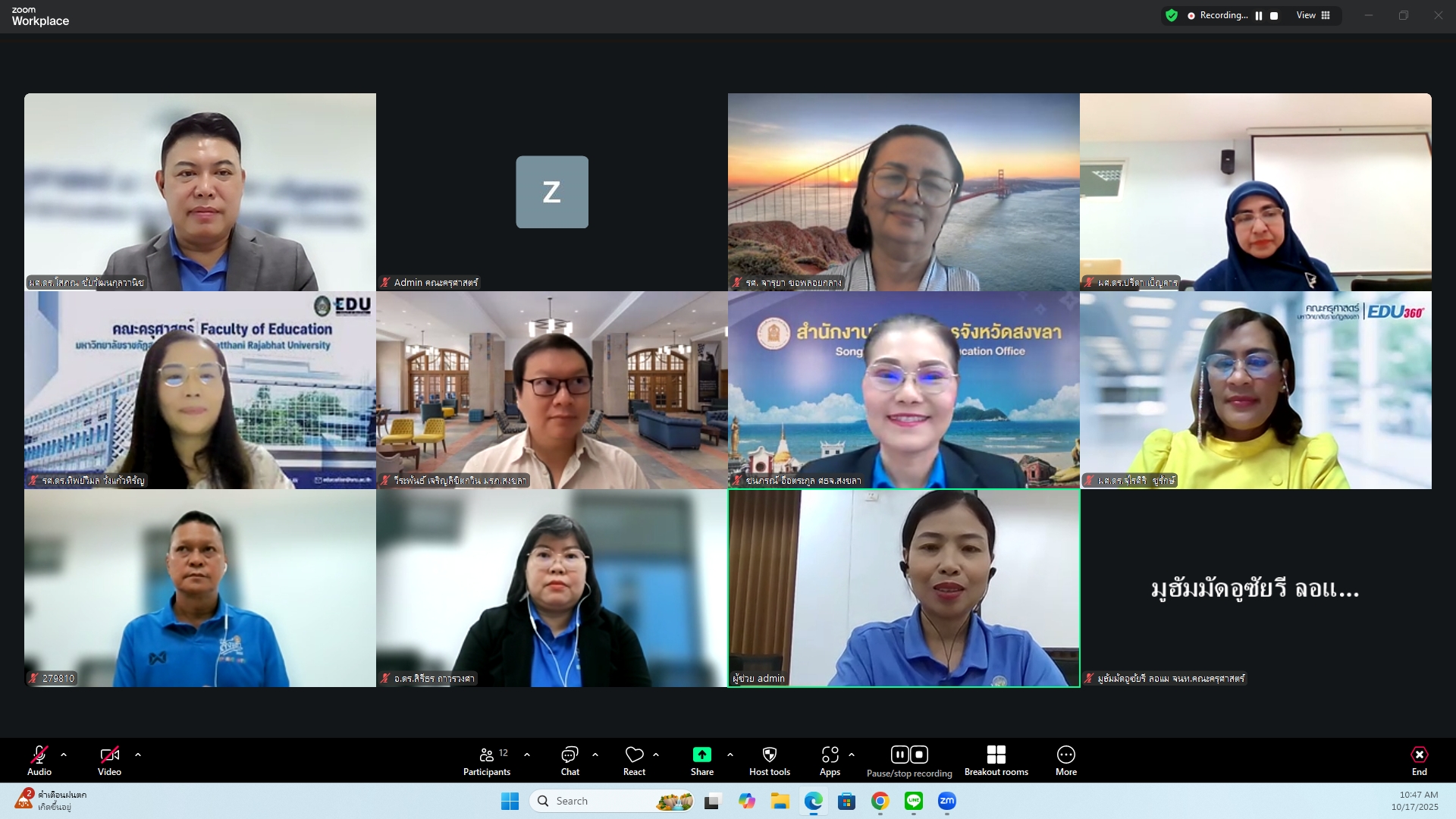Expand video options arrow
The height and width of the screenshot is (819, 1456).
[x=138, y=755]
